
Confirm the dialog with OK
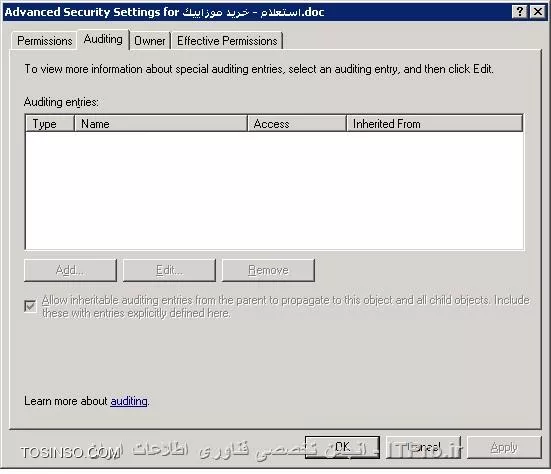pyautogui.click(x=342, y=447)
